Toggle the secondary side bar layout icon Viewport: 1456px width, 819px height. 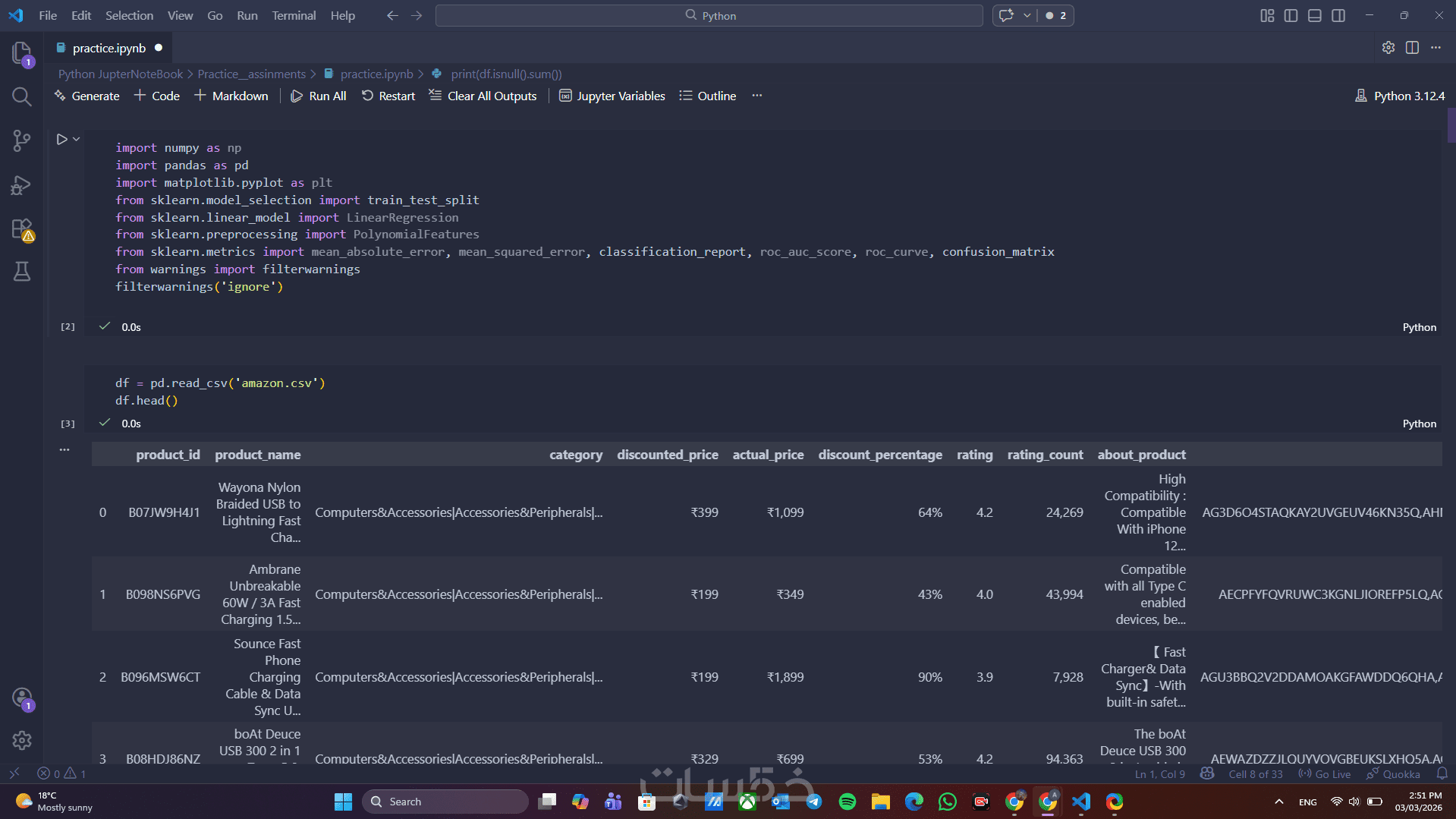(x=1338, y=16)
